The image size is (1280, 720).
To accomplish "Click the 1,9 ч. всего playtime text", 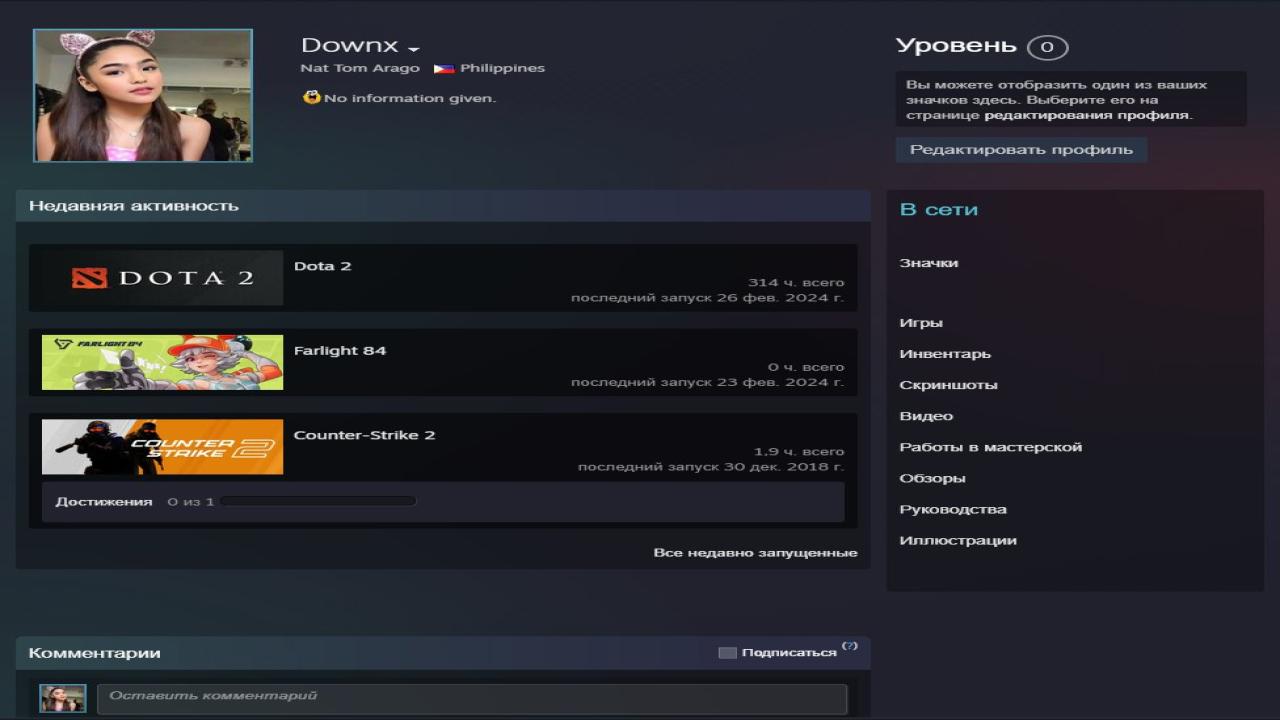I will (799, 451).
